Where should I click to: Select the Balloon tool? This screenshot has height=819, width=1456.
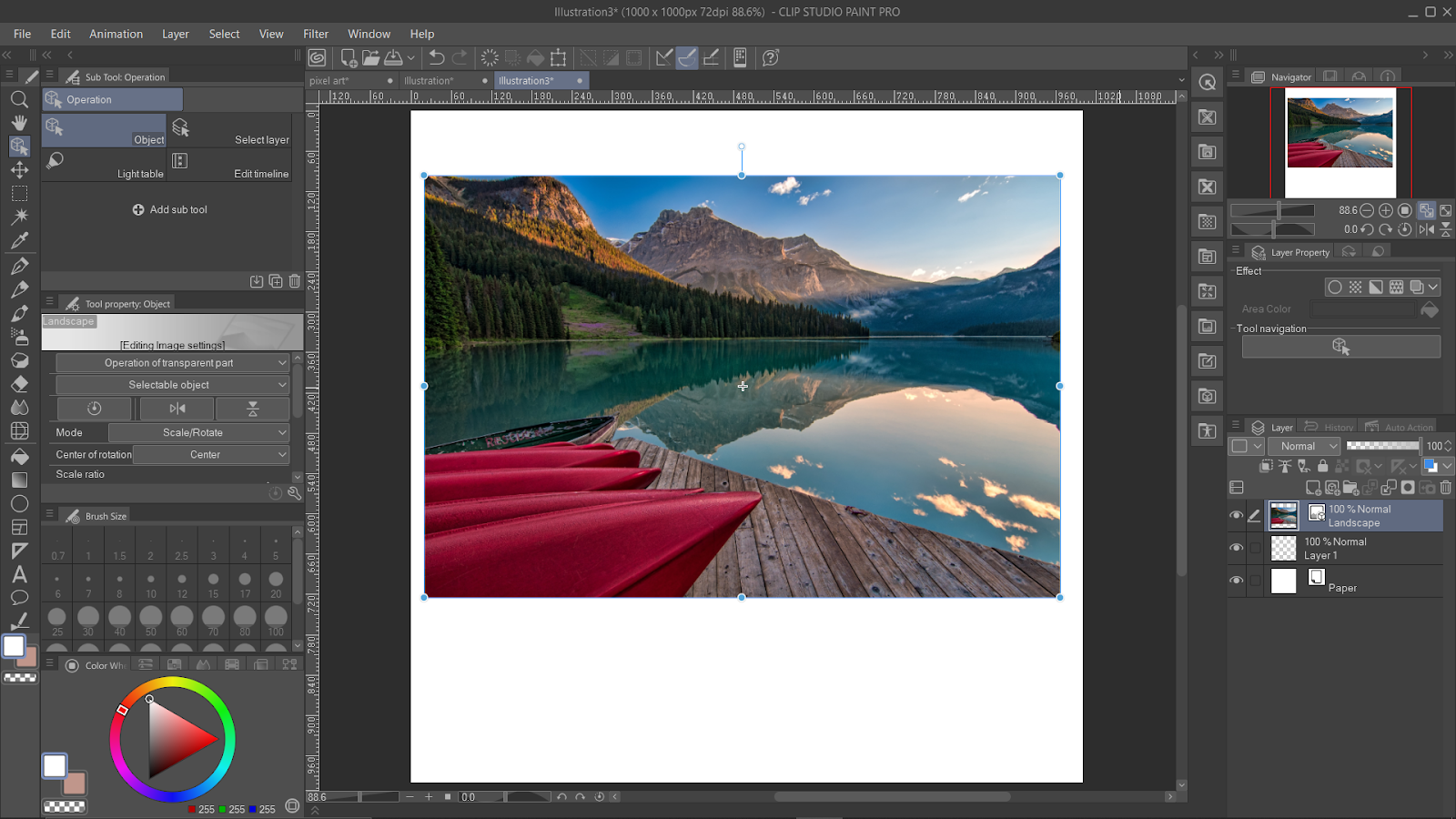pos(19,598)
